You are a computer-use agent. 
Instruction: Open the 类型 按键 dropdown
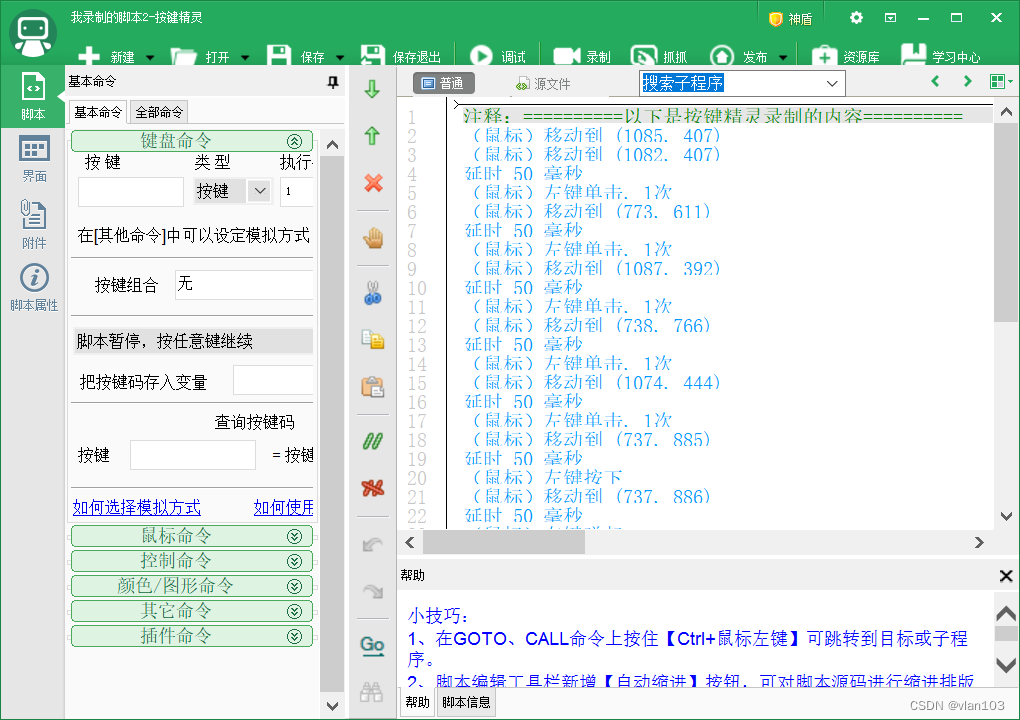click(232, 191)
